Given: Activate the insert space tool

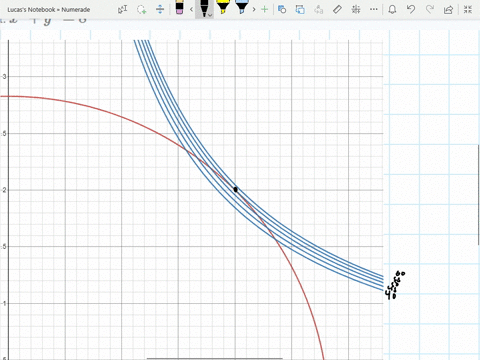Looking at the screenshot, I should 160,9.
